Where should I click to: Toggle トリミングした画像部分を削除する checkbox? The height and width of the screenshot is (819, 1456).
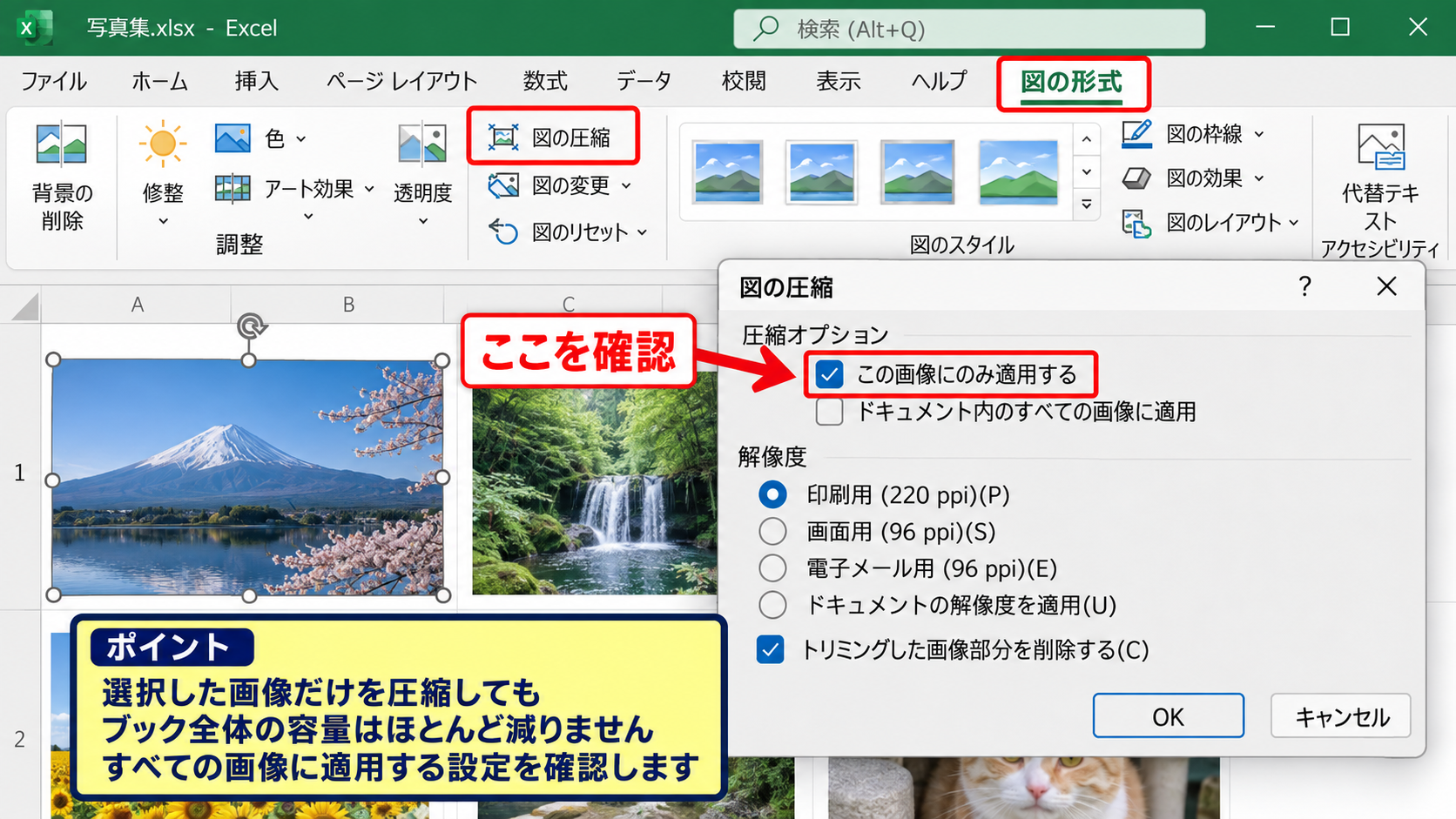[771, 649]
